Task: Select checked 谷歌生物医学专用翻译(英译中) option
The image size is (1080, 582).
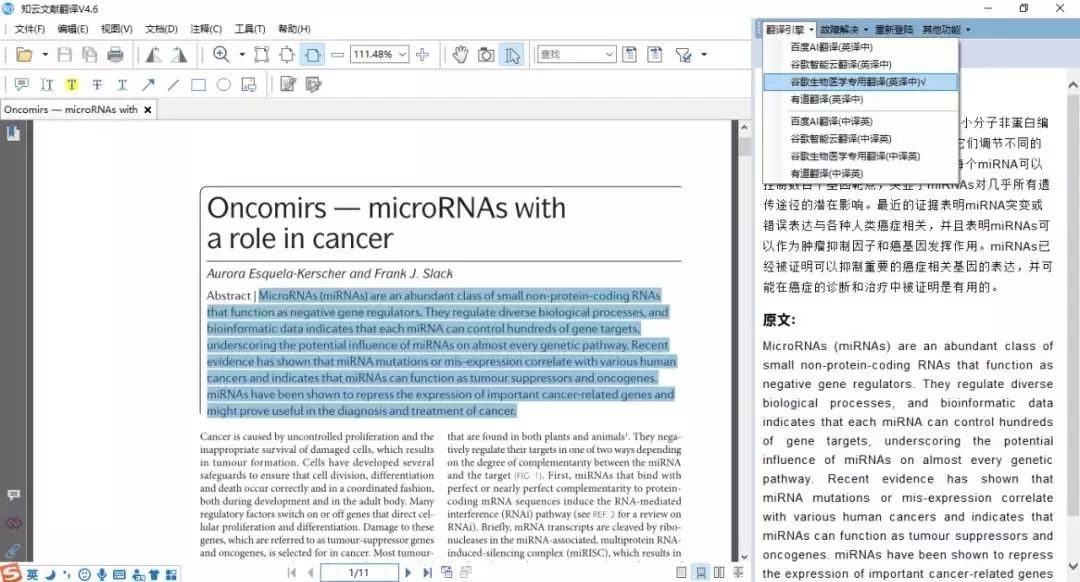Action: [x=861, y=82]
